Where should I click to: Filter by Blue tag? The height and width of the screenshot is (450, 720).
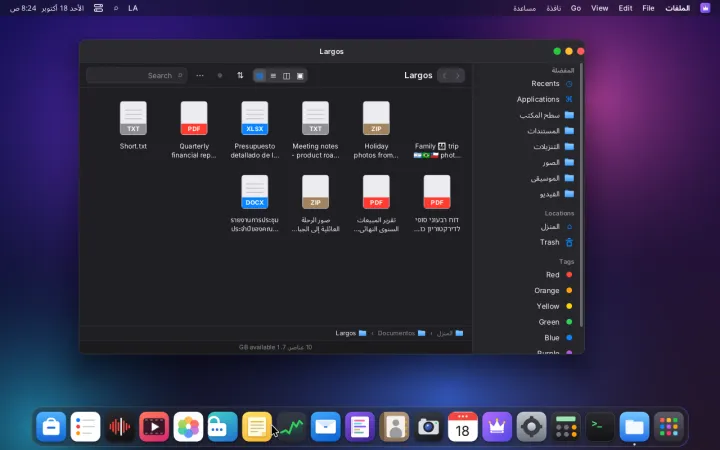[528, 338]
